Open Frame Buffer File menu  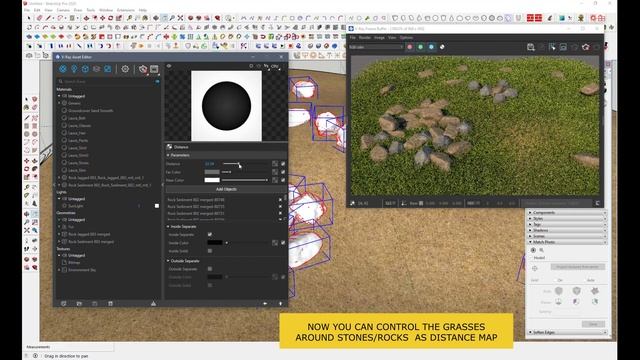point(353,38)
